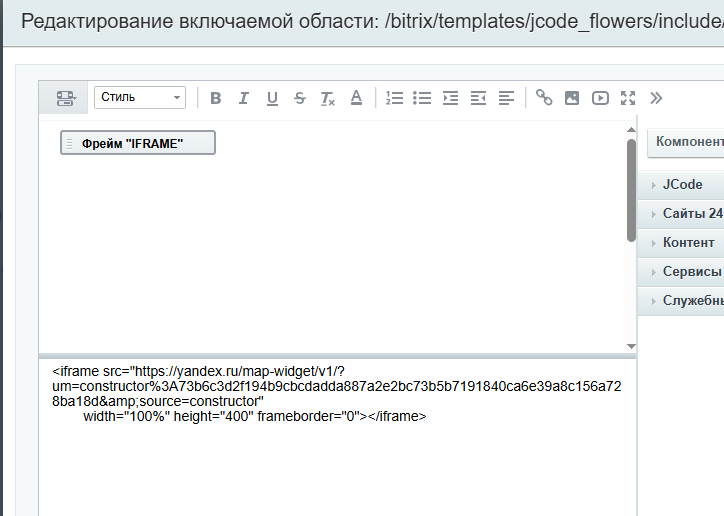
Task: Show more toolbar buttons
Action: (x=656, y=98)
